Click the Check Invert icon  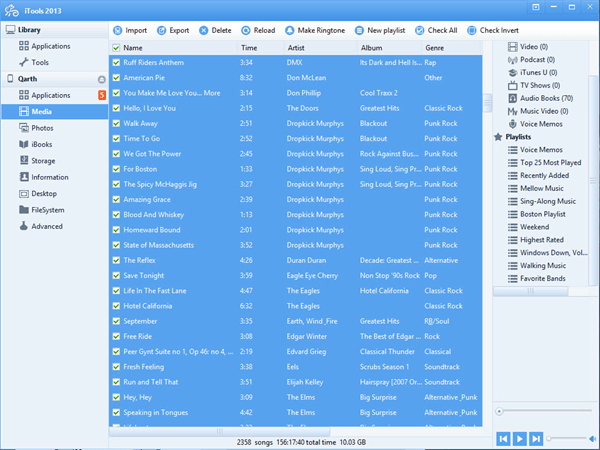[472, 30]
